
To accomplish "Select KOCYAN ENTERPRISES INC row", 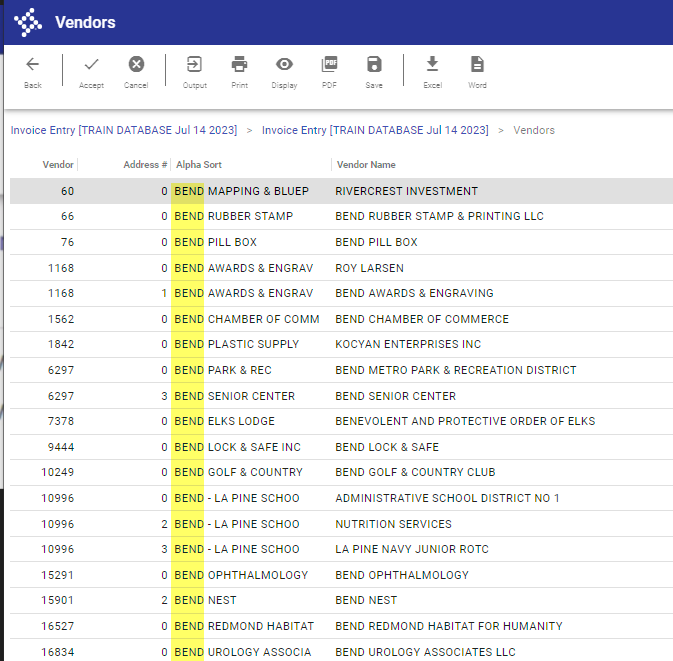I will click(x=341, y=344).
